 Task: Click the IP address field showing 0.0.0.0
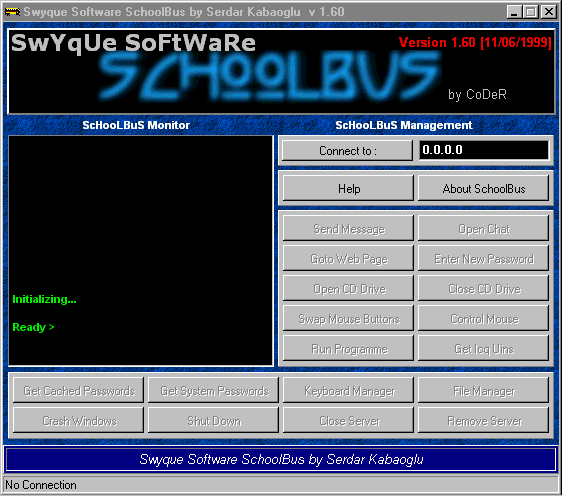coord(484,150)
